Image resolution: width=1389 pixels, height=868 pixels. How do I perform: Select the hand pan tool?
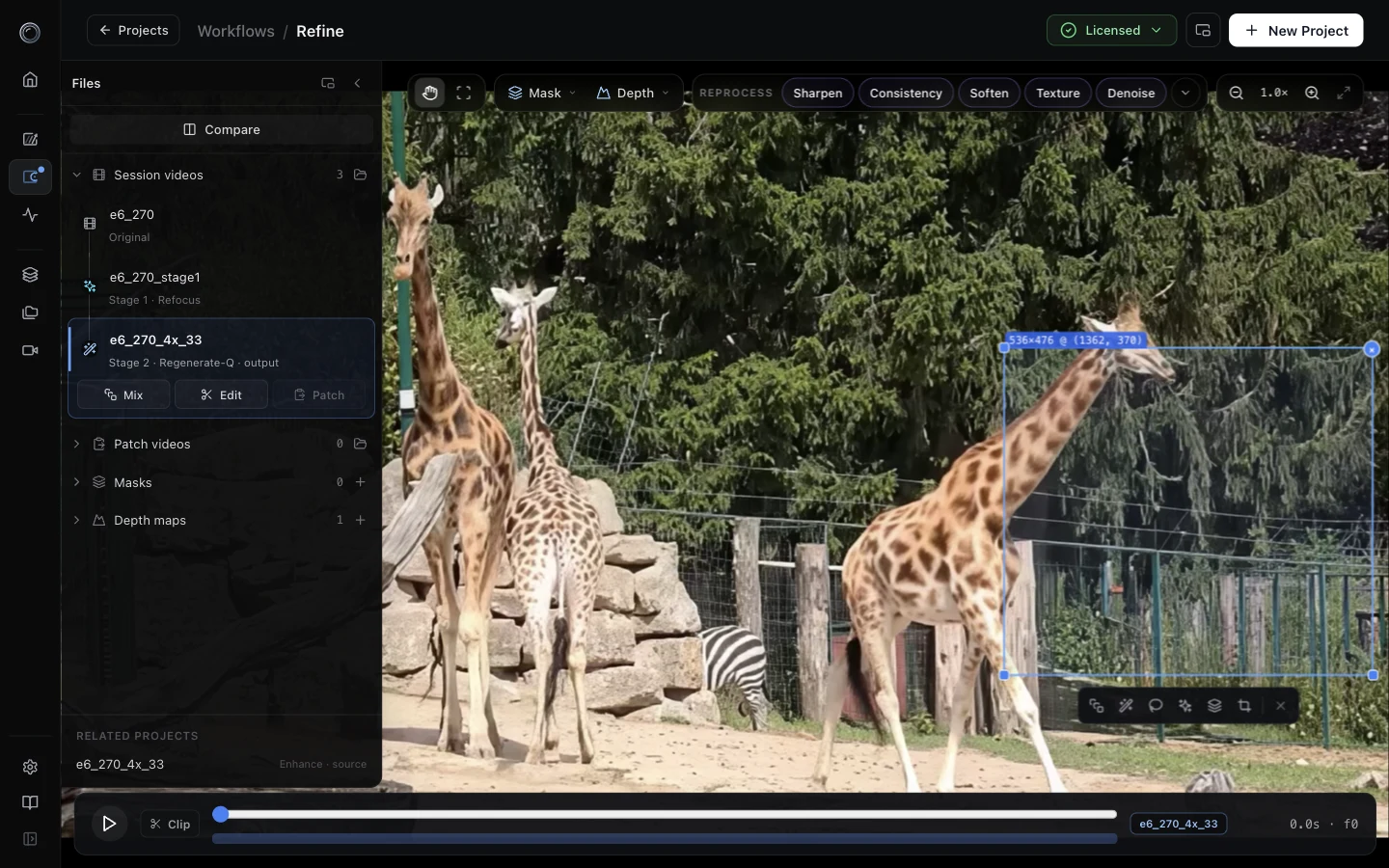tap(430, 93)
